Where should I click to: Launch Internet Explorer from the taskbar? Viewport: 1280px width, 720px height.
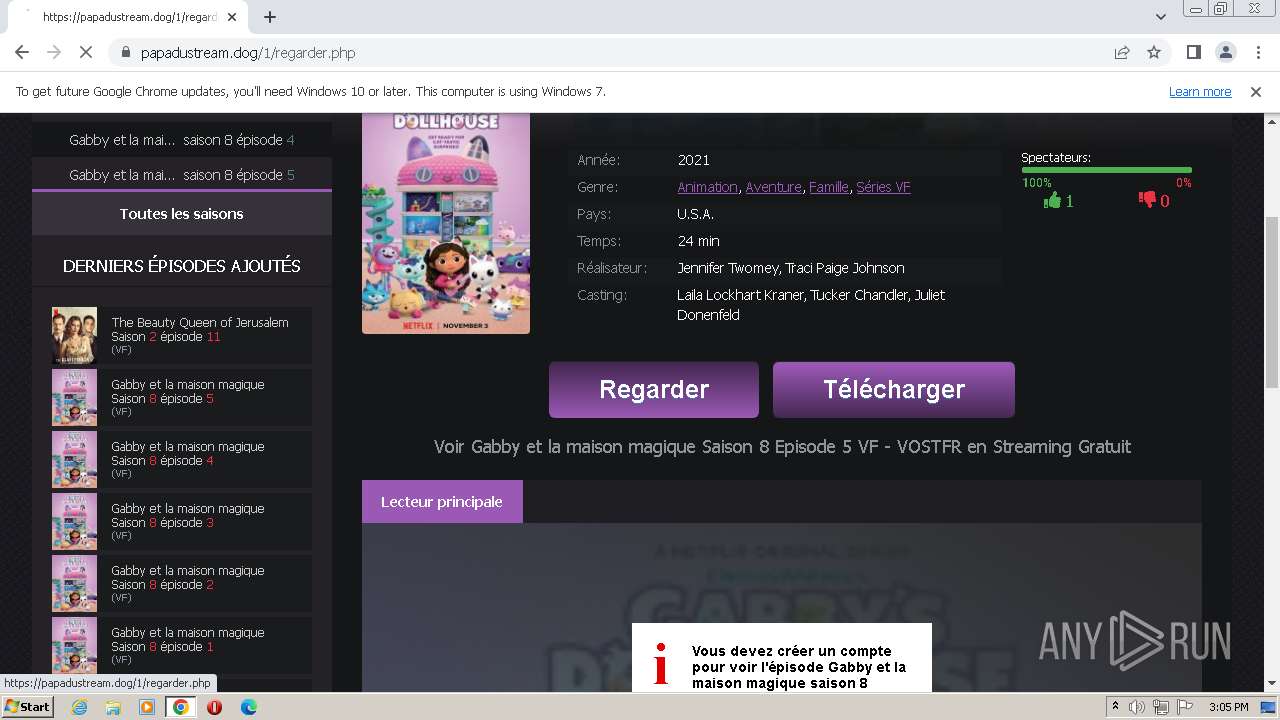click(x=79, y=707)
